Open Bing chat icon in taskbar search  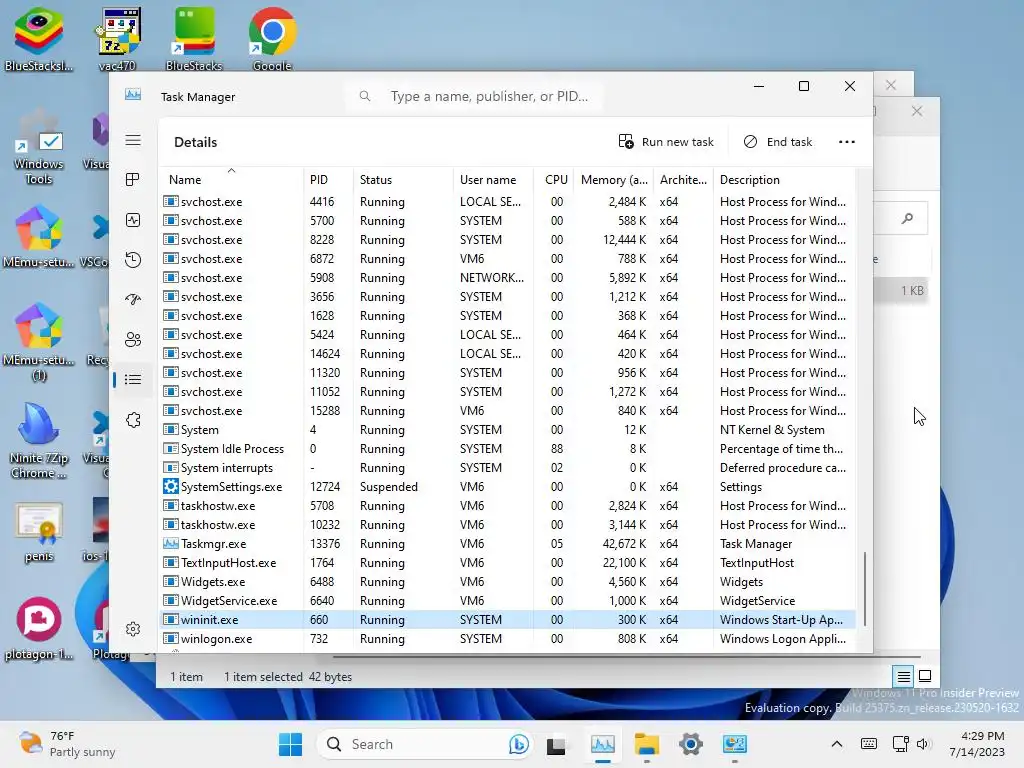click(x=519, y=744)
